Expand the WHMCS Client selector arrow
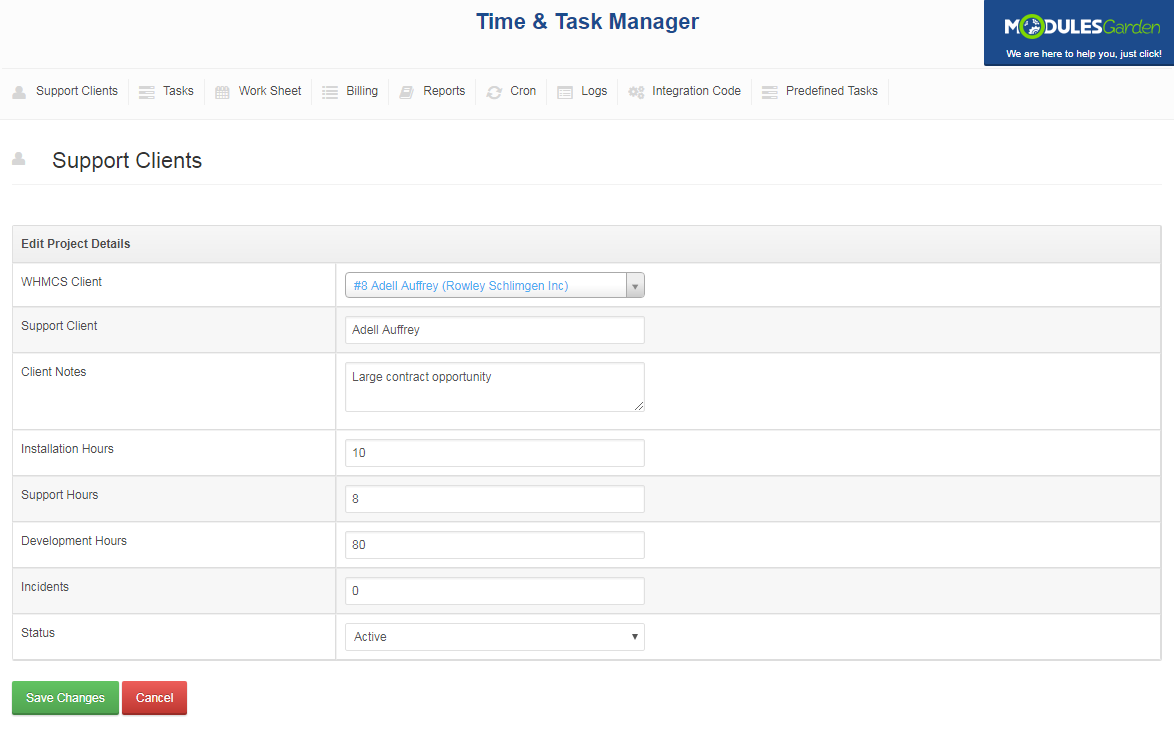Screen dimensions: 1174x731 coord(635,284)
